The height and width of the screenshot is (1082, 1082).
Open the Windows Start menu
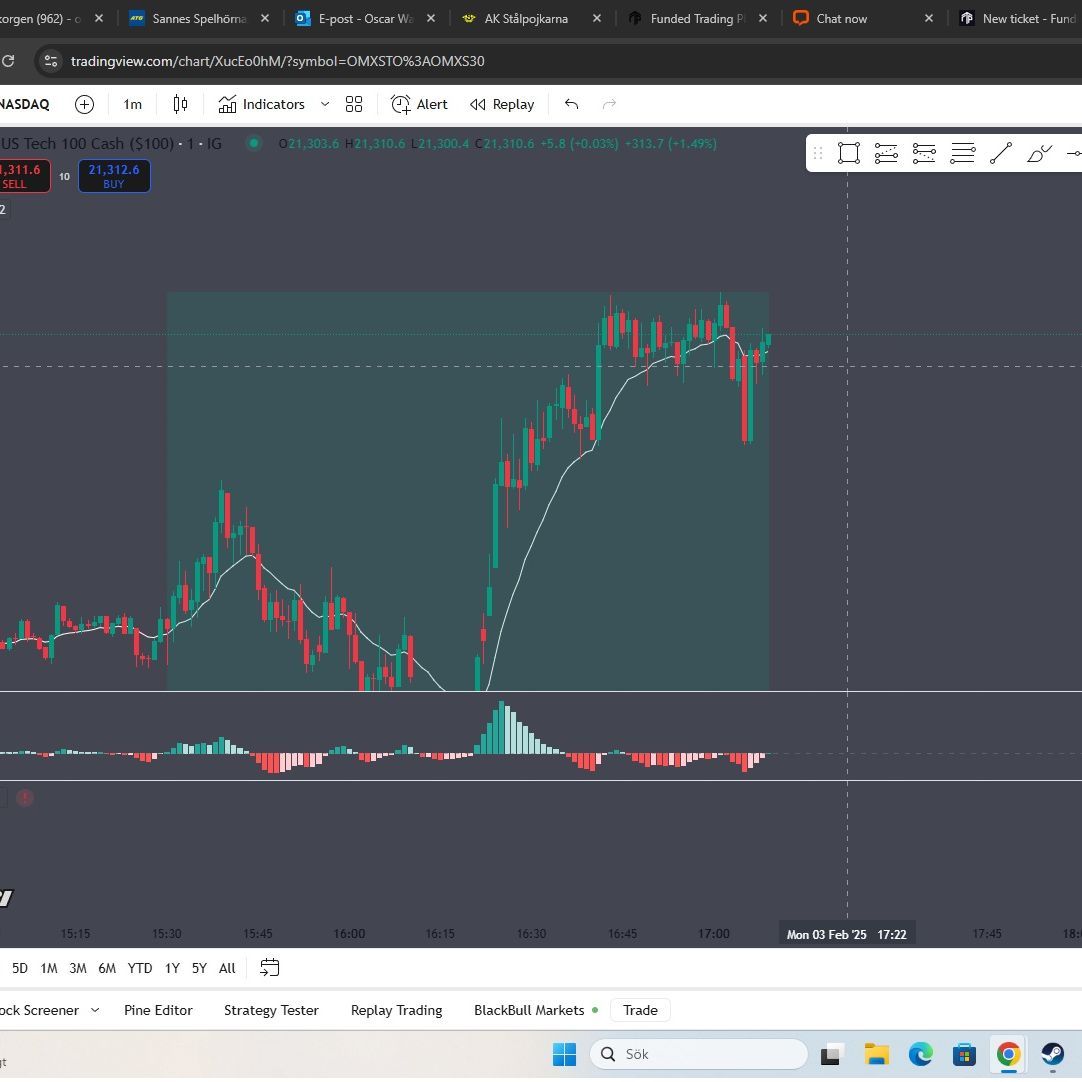click(564, 1054)
